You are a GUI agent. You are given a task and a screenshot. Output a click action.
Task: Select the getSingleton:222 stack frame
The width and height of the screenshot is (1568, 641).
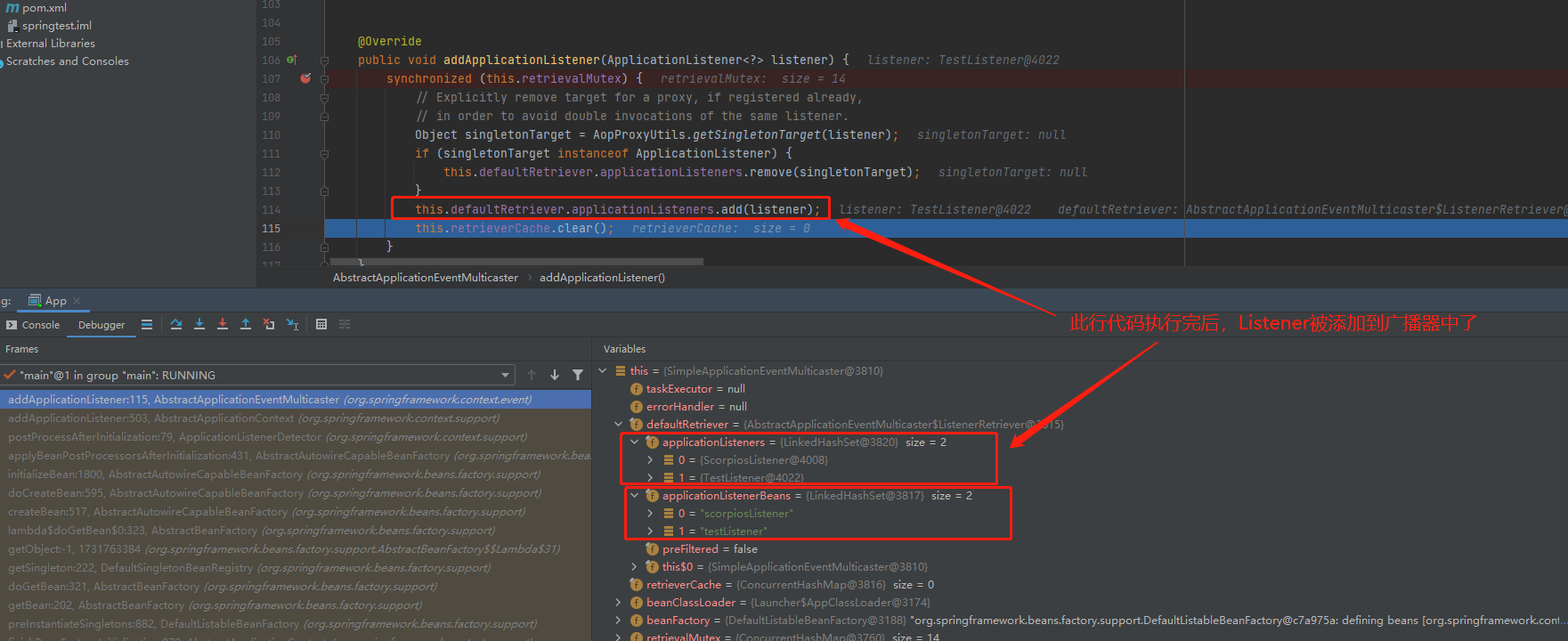pos(296,568)
